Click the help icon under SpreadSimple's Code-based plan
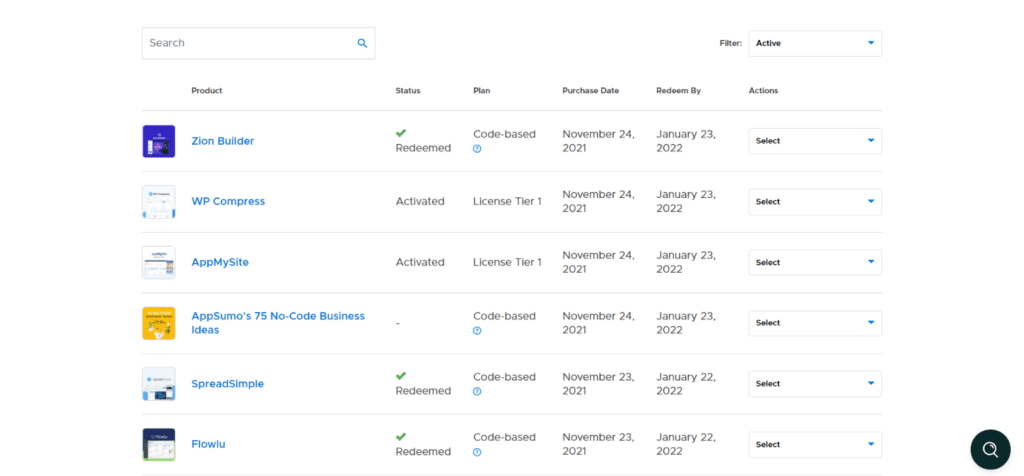 click(x=477, y=392)
